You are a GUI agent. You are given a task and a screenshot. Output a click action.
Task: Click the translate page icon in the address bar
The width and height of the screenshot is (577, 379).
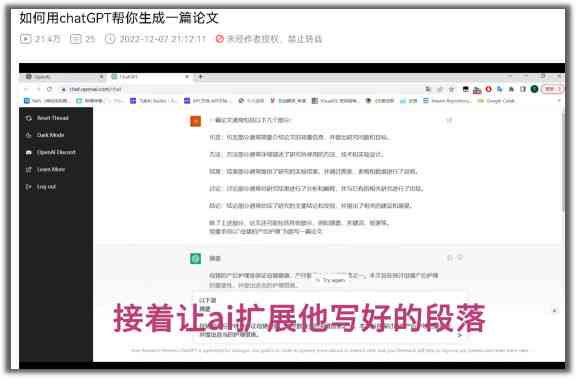point(428,89)
